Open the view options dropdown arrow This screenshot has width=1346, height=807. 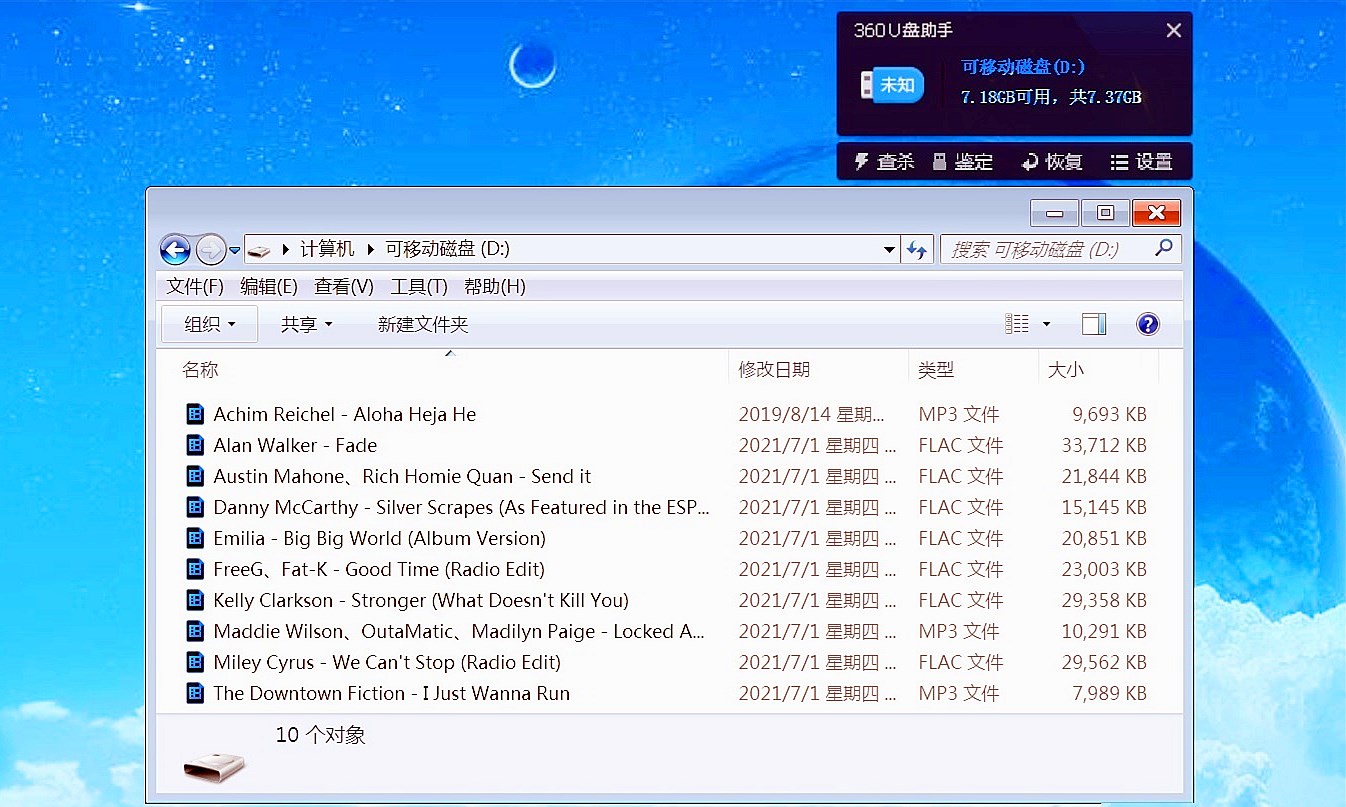click(1046, 324)
